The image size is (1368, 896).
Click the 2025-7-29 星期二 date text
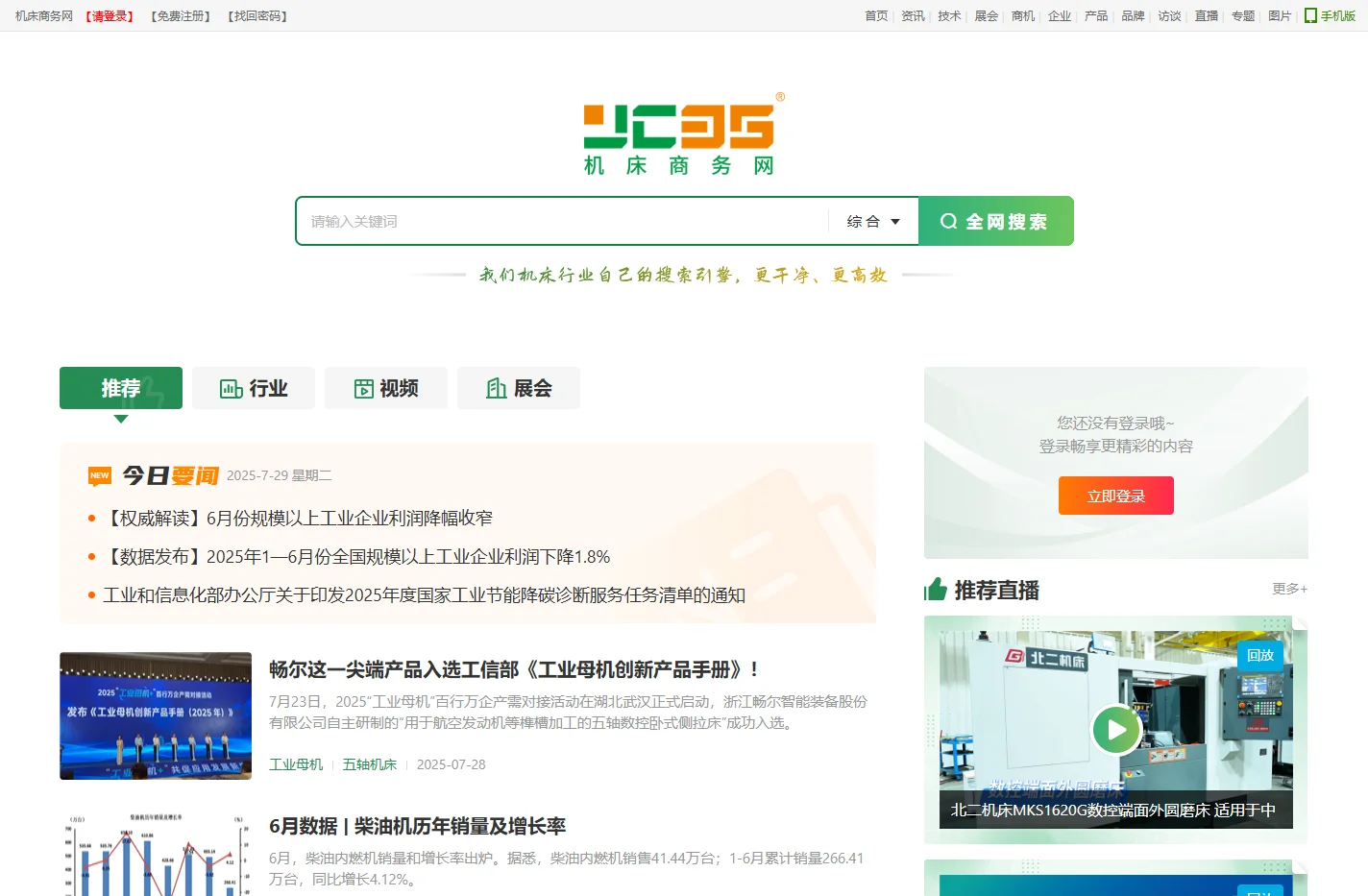click(280, 475)
